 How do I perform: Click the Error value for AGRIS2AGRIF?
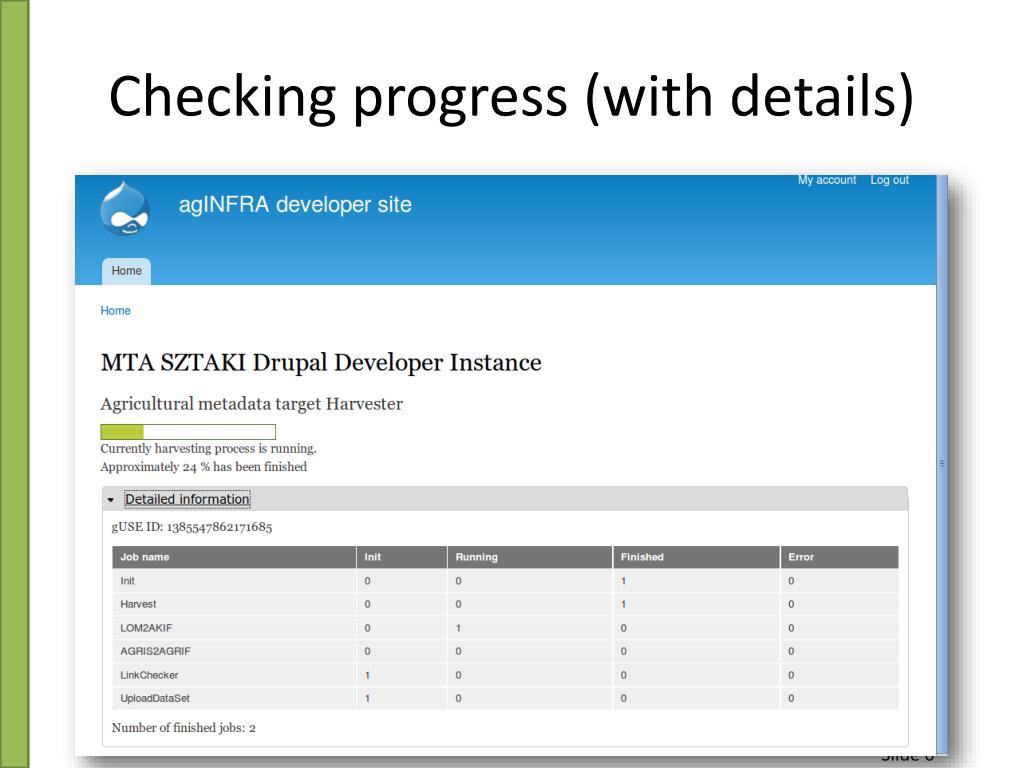pyautogui.click(x=792, y=652)
